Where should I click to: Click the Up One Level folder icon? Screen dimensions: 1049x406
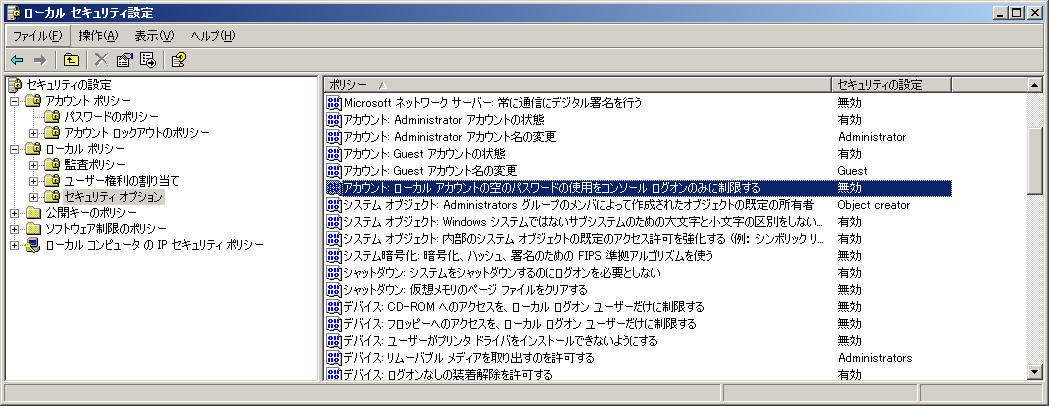[71, 60]
